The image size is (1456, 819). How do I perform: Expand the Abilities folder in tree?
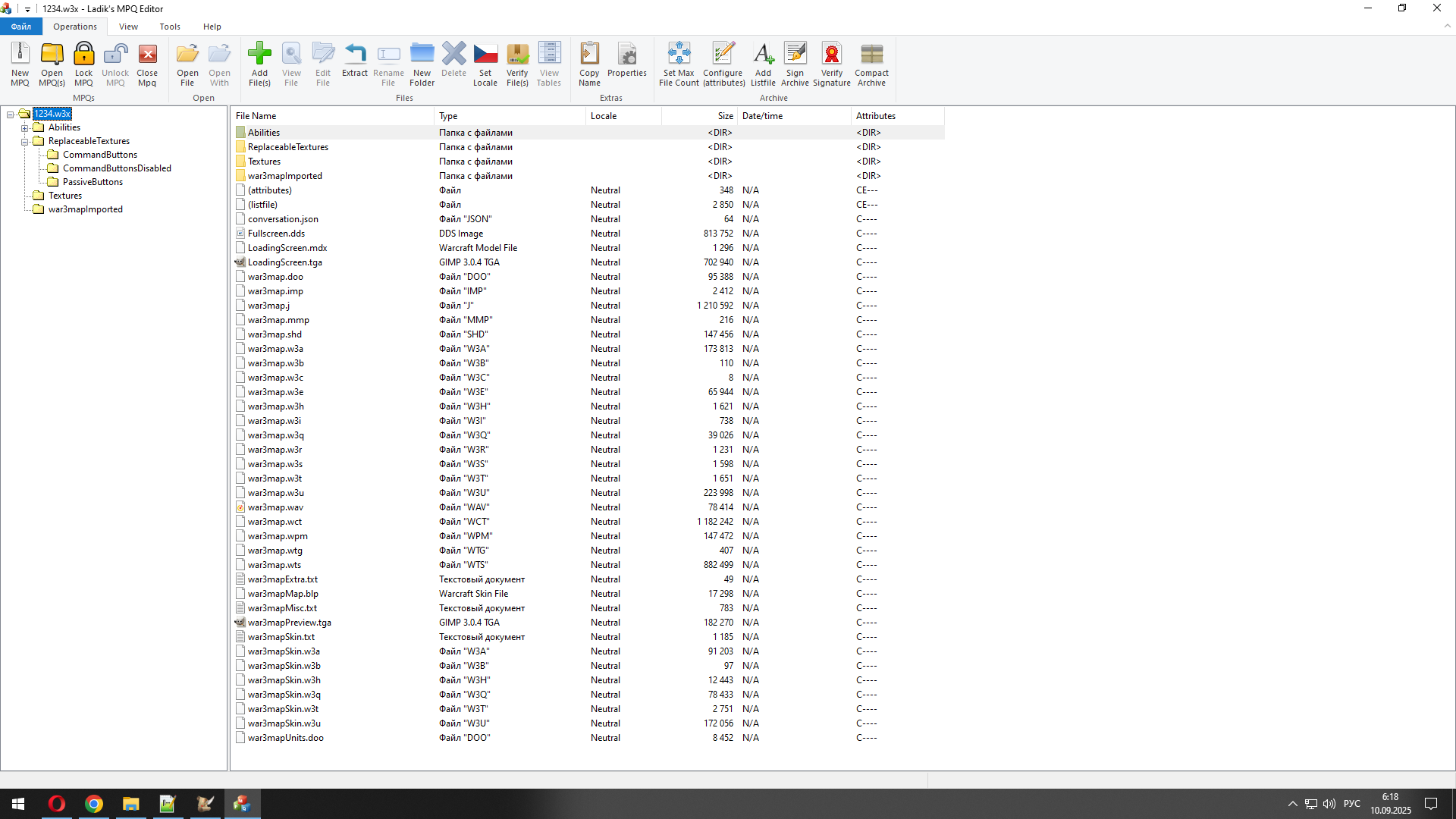tap(24, 128)
